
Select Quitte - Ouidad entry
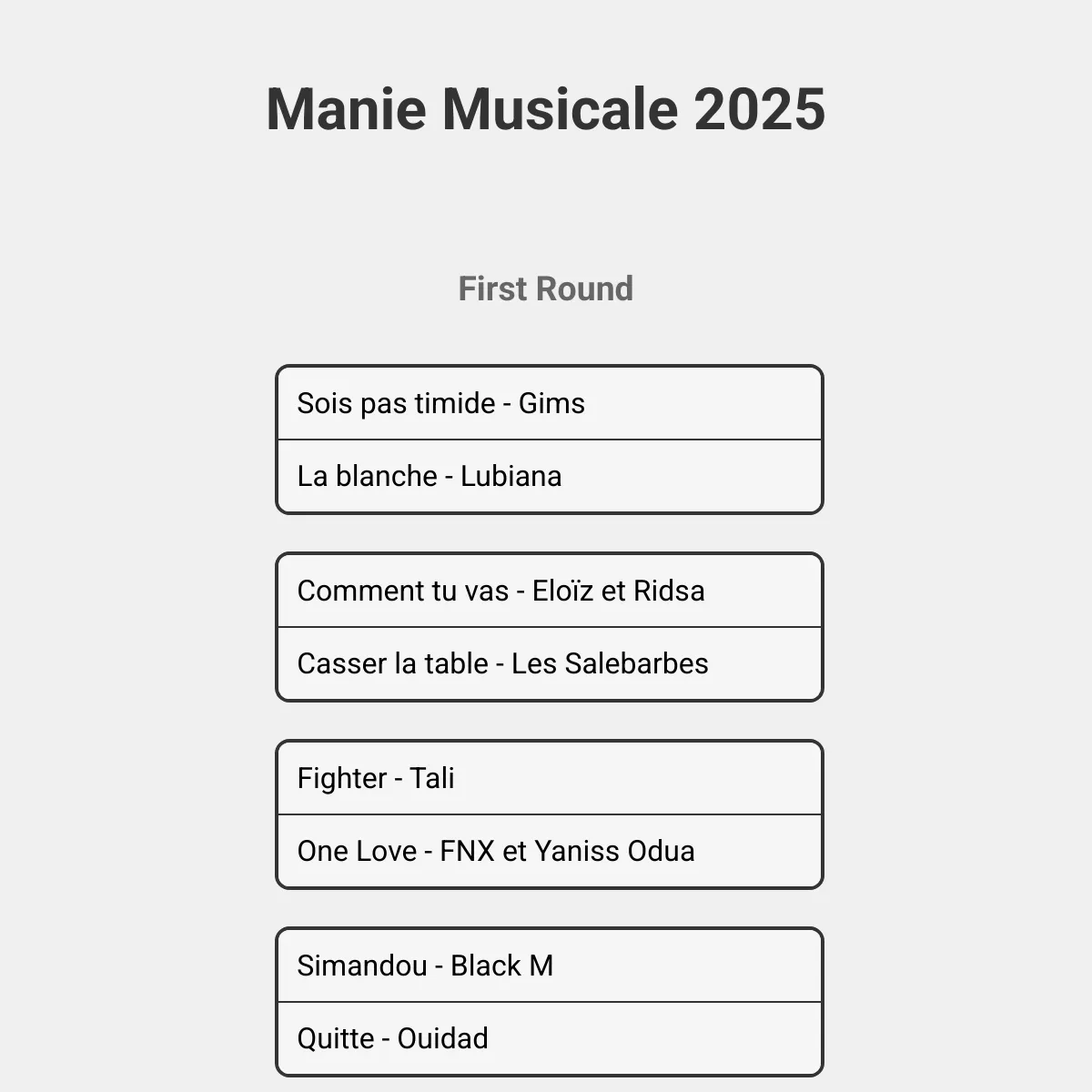(550, 1038)
